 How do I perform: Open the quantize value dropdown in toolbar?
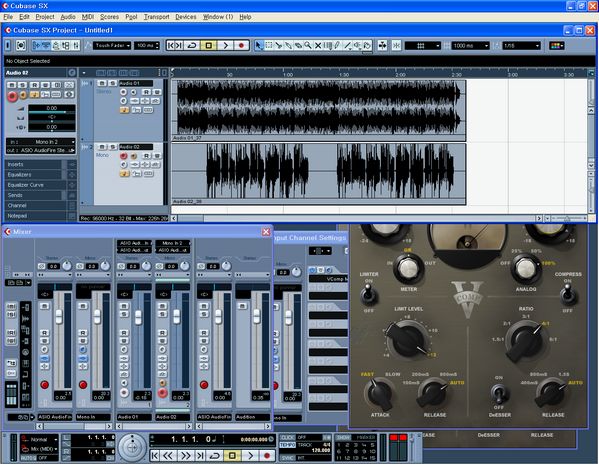521,46
